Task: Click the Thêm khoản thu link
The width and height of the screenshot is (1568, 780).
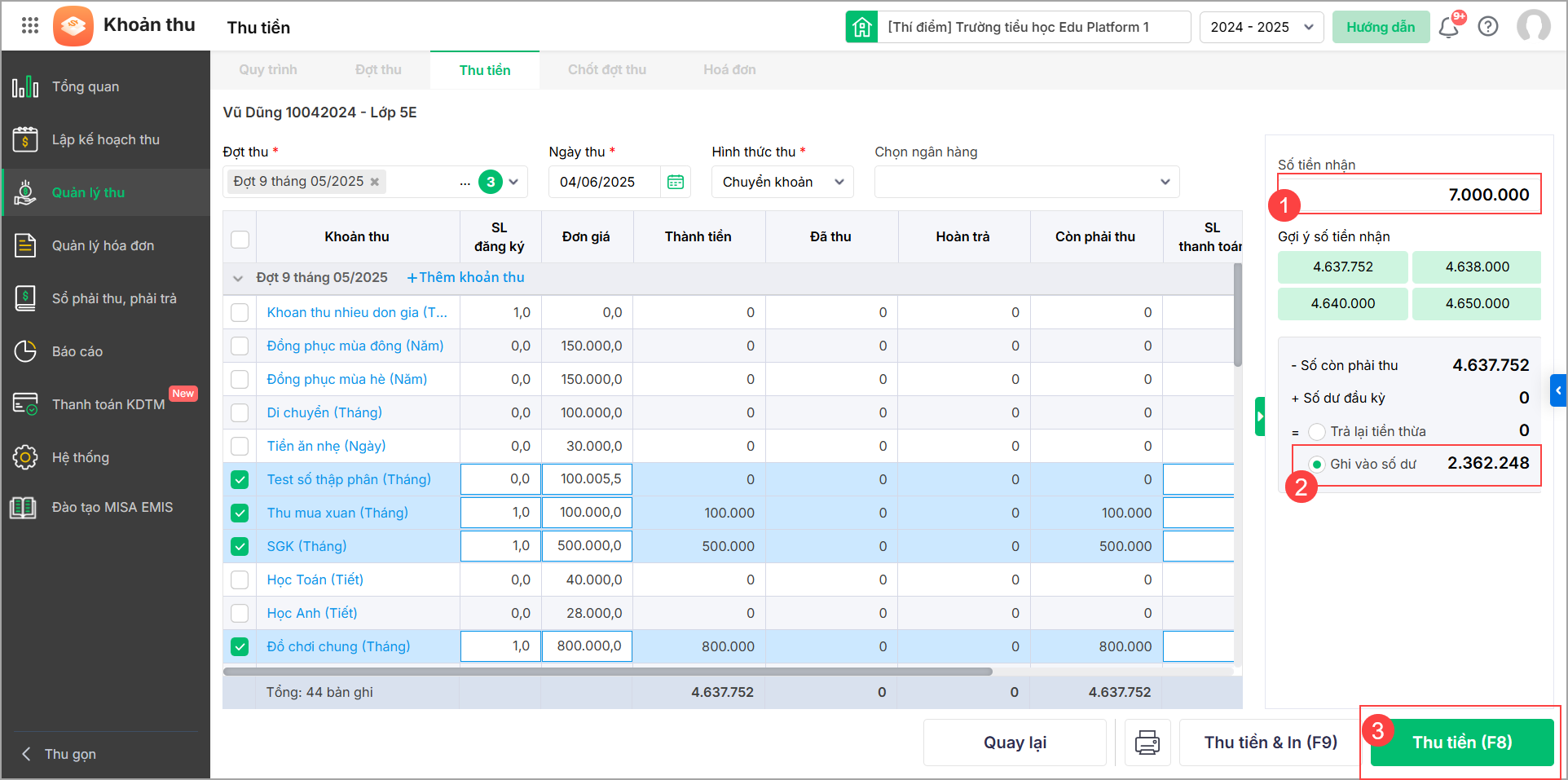Action: [x=465, y=277]
